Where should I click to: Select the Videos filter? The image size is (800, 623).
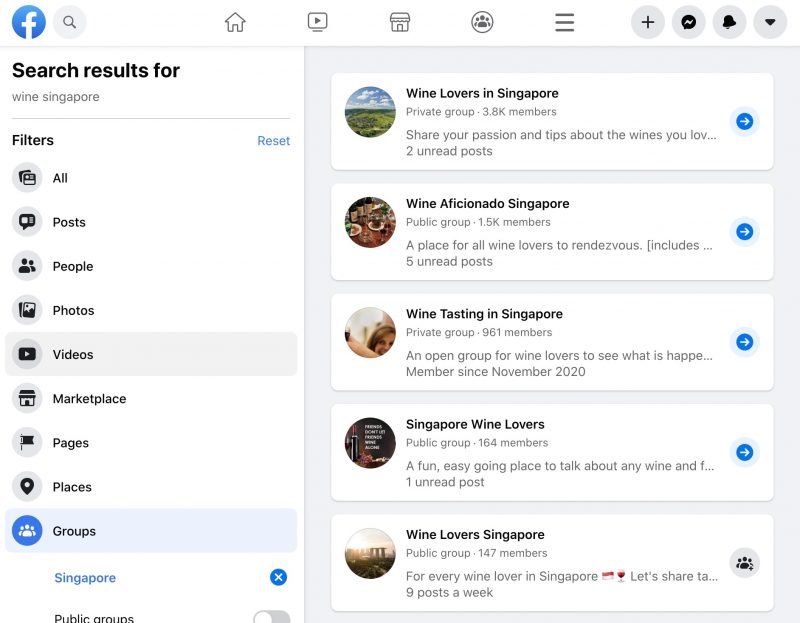pyautogui.click(x=151, y=354)
